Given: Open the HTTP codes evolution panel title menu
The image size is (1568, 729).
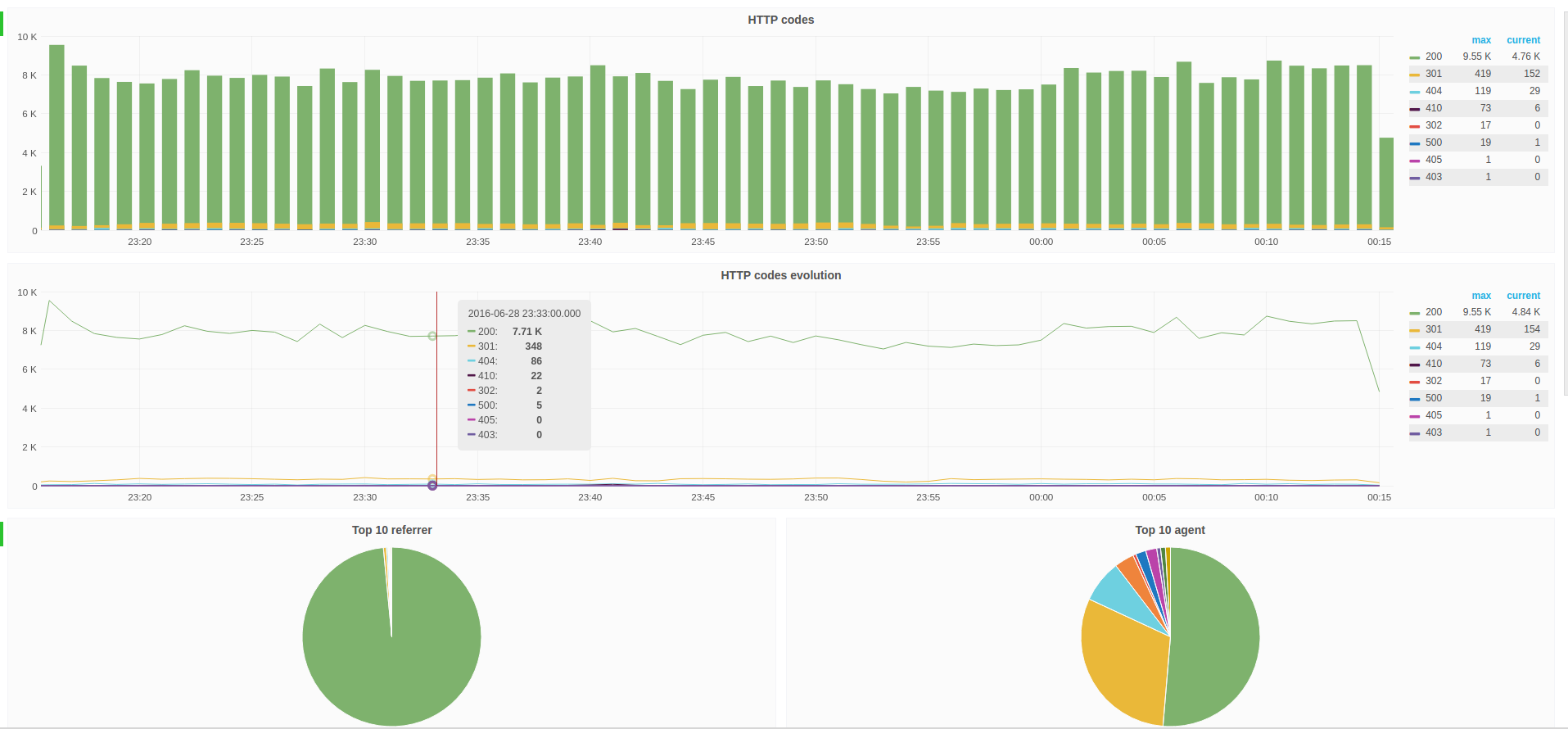Looking at the screenshot, I should click(x=780, y=275).
